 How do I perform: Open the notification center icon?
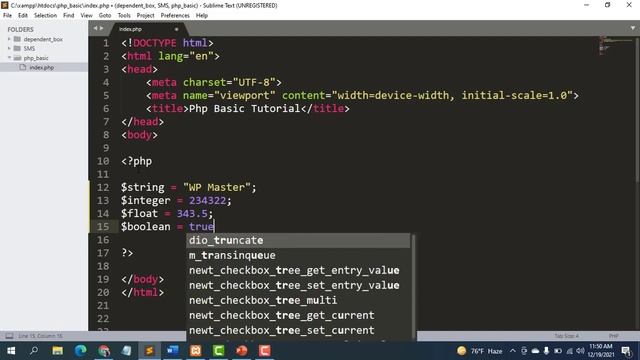click(626, 351)
